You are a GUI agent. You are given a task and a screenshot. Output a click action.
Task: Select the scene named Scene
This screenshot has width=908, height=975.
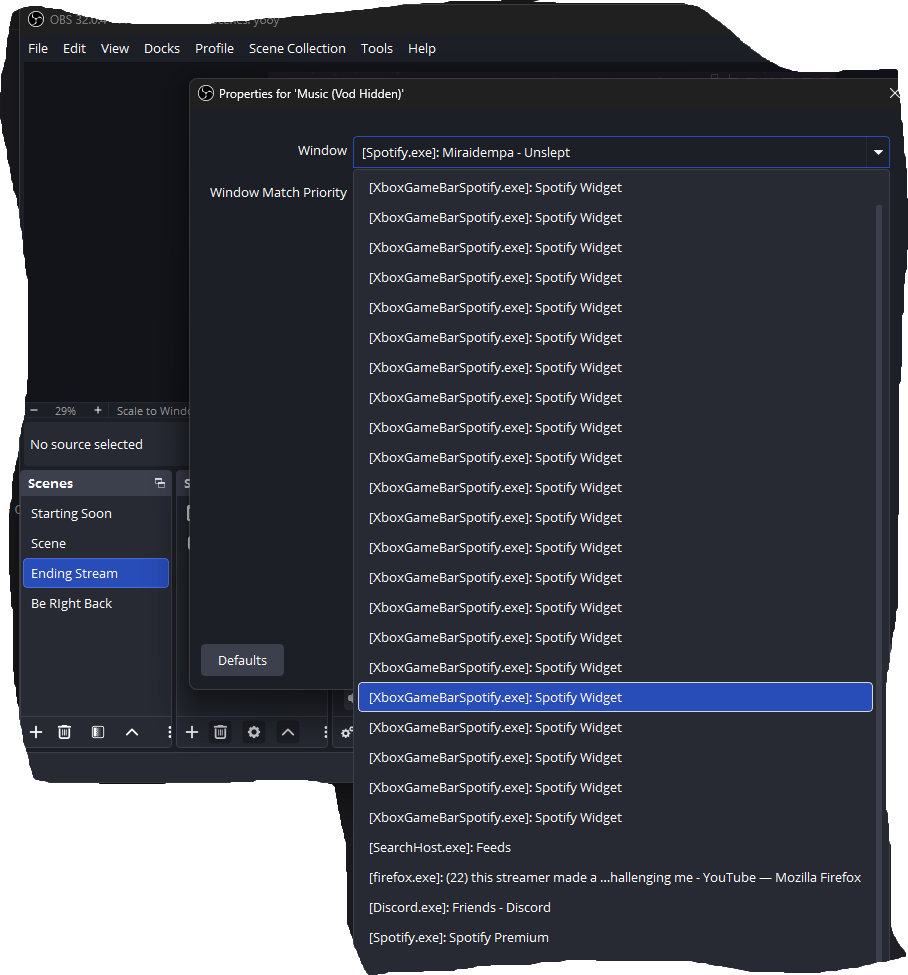[96, 543]
